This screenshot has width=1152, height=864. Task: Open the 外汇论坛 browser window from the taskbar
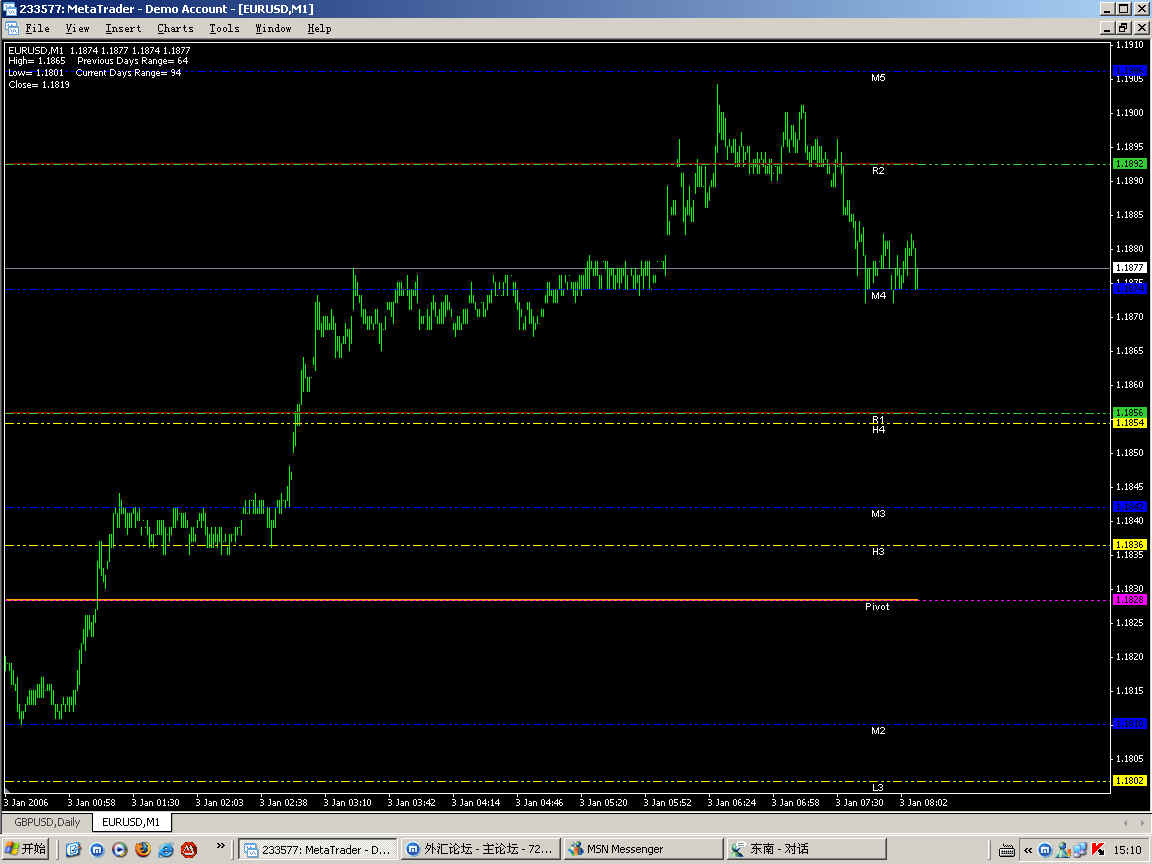click(x=478, y=849)
